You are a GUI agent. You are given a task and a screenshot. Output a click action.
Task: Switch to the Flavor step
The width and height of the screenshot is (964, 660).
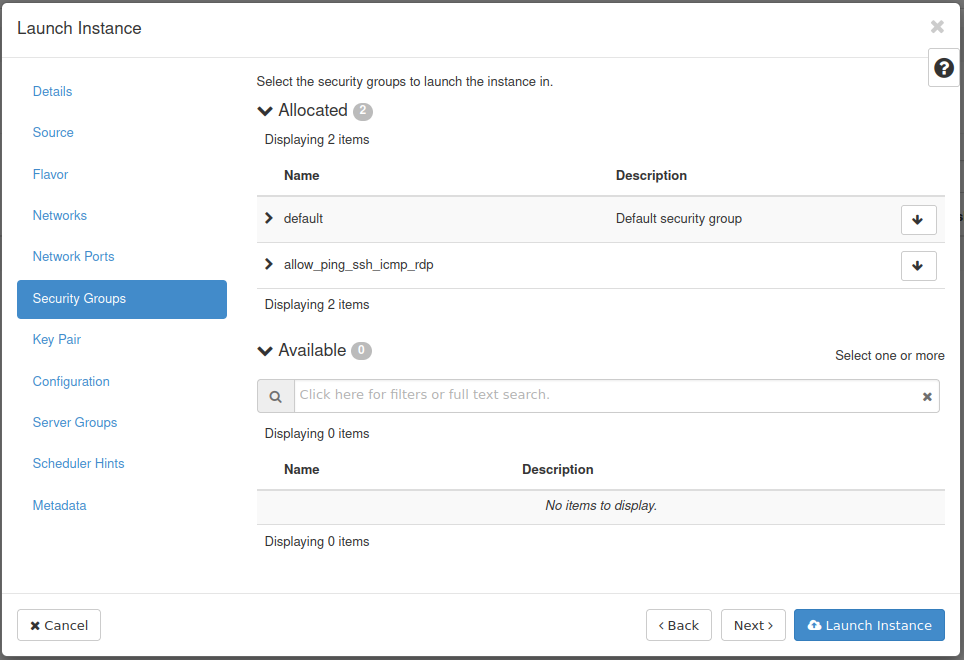(x=51, y=174)
